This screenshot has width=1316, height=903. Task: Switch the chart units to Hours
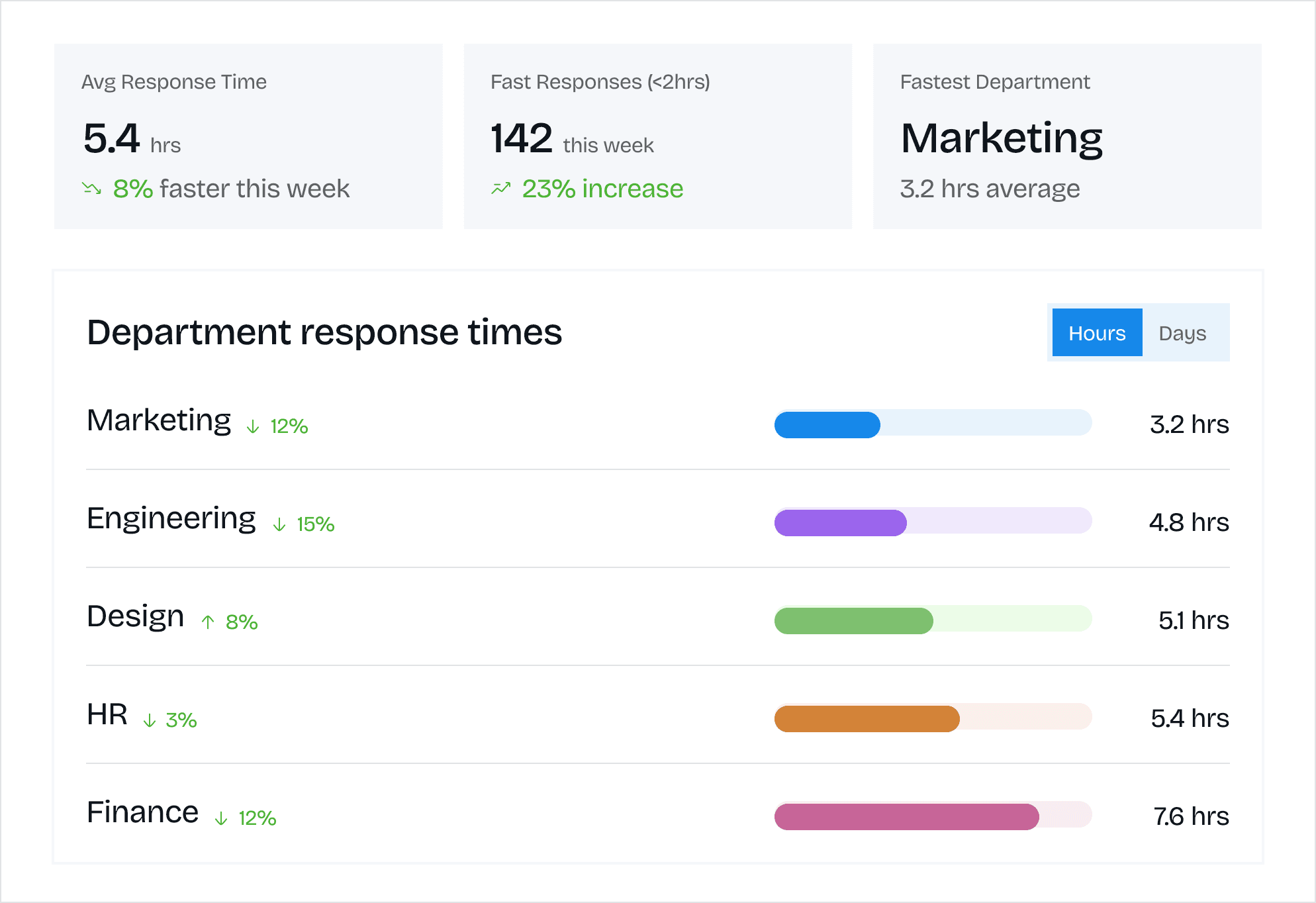pyautogui.click(x=1097, y=333)
